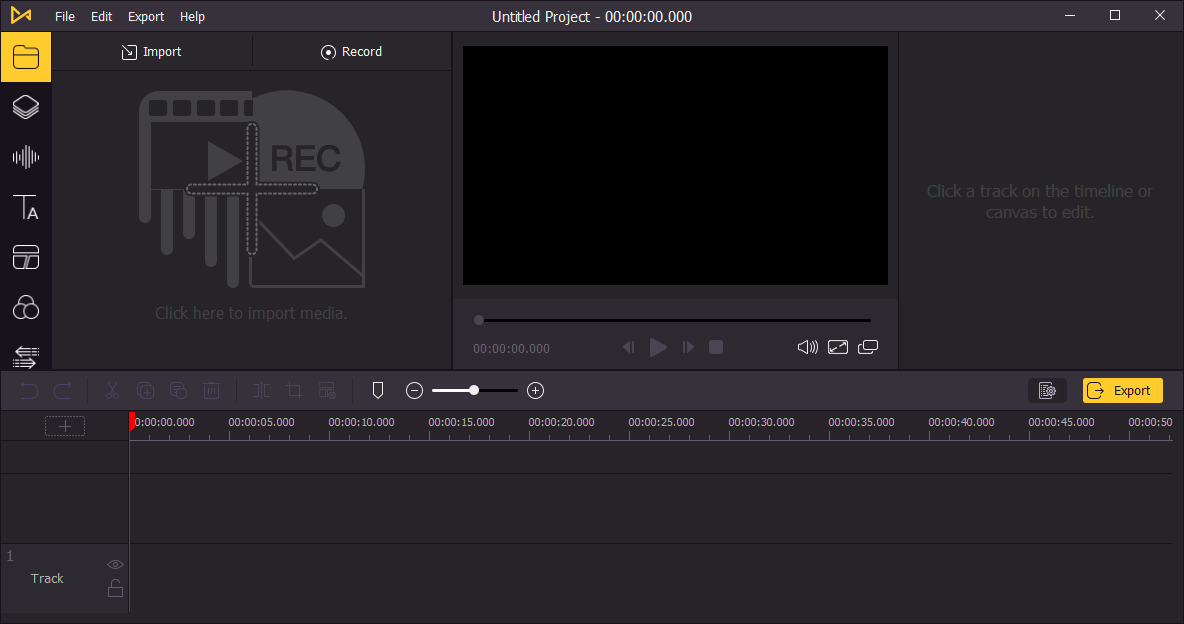Open the Elements panel in the sidebar
This screenshot has height=624, width=1184.
tap(26, 107)
